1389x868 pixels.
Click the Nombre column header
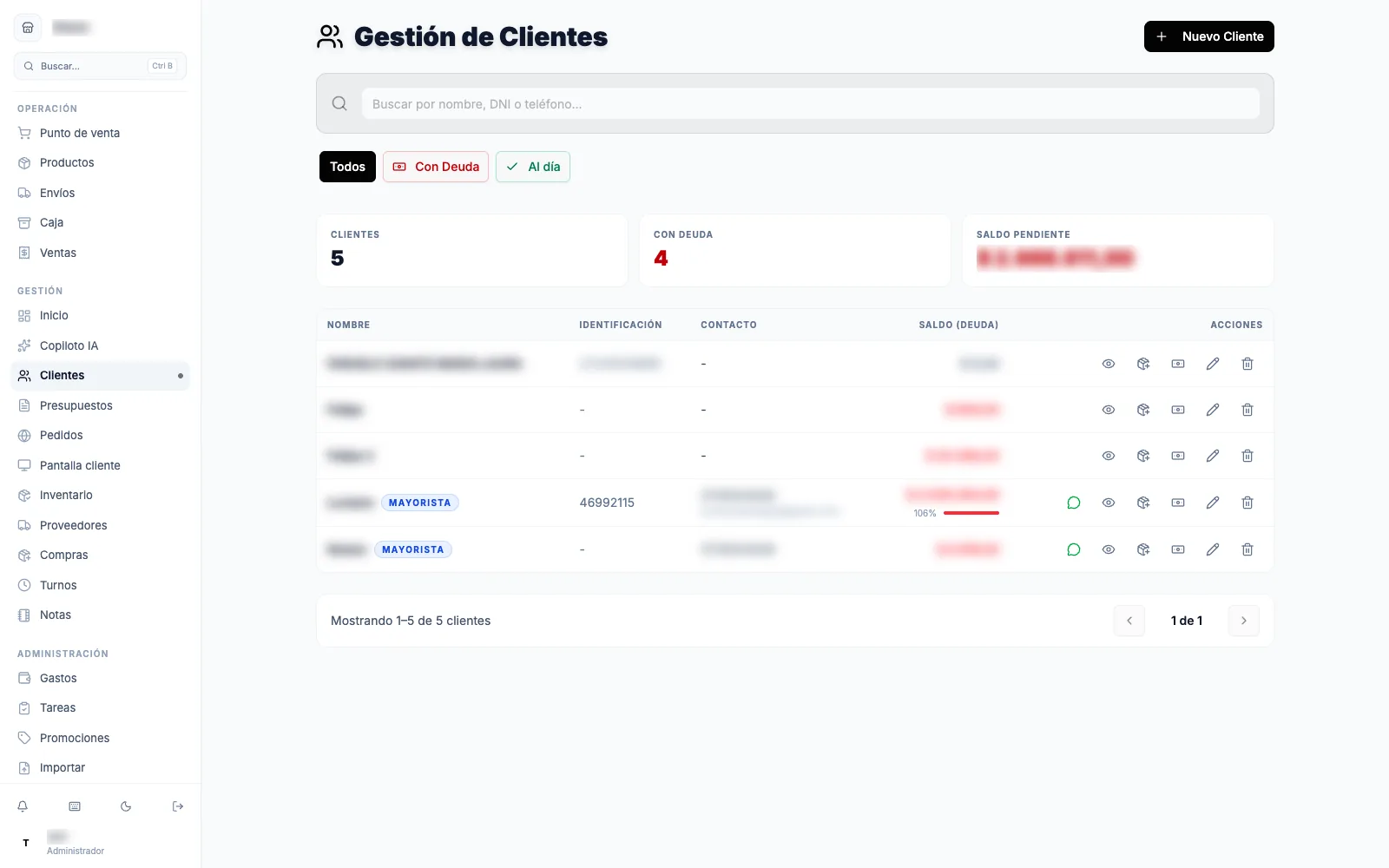349,325
